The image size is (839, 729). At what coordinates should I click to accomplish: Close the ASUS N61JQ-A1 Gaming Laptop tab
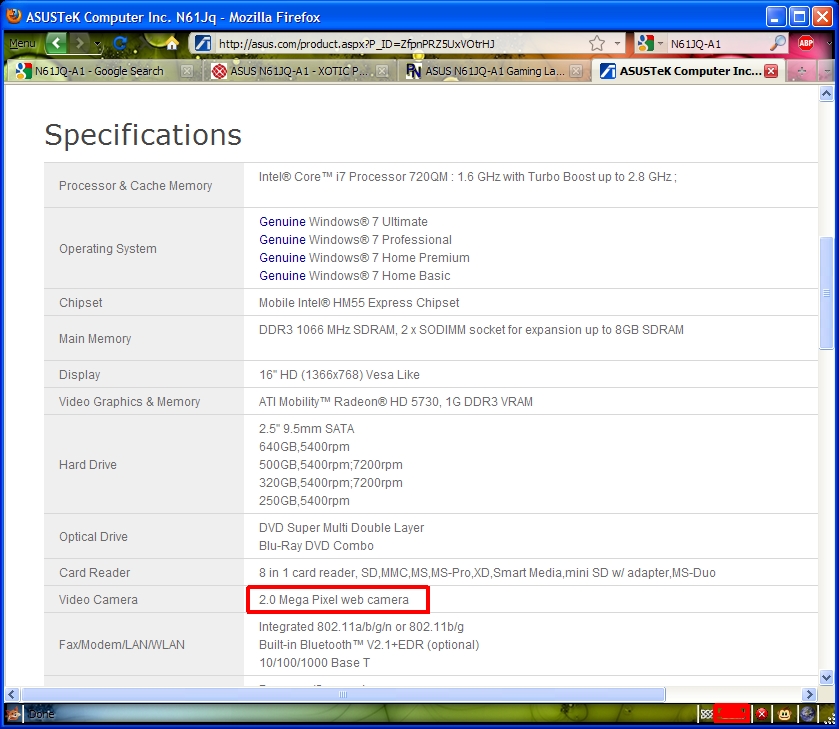tap(576, 71)
